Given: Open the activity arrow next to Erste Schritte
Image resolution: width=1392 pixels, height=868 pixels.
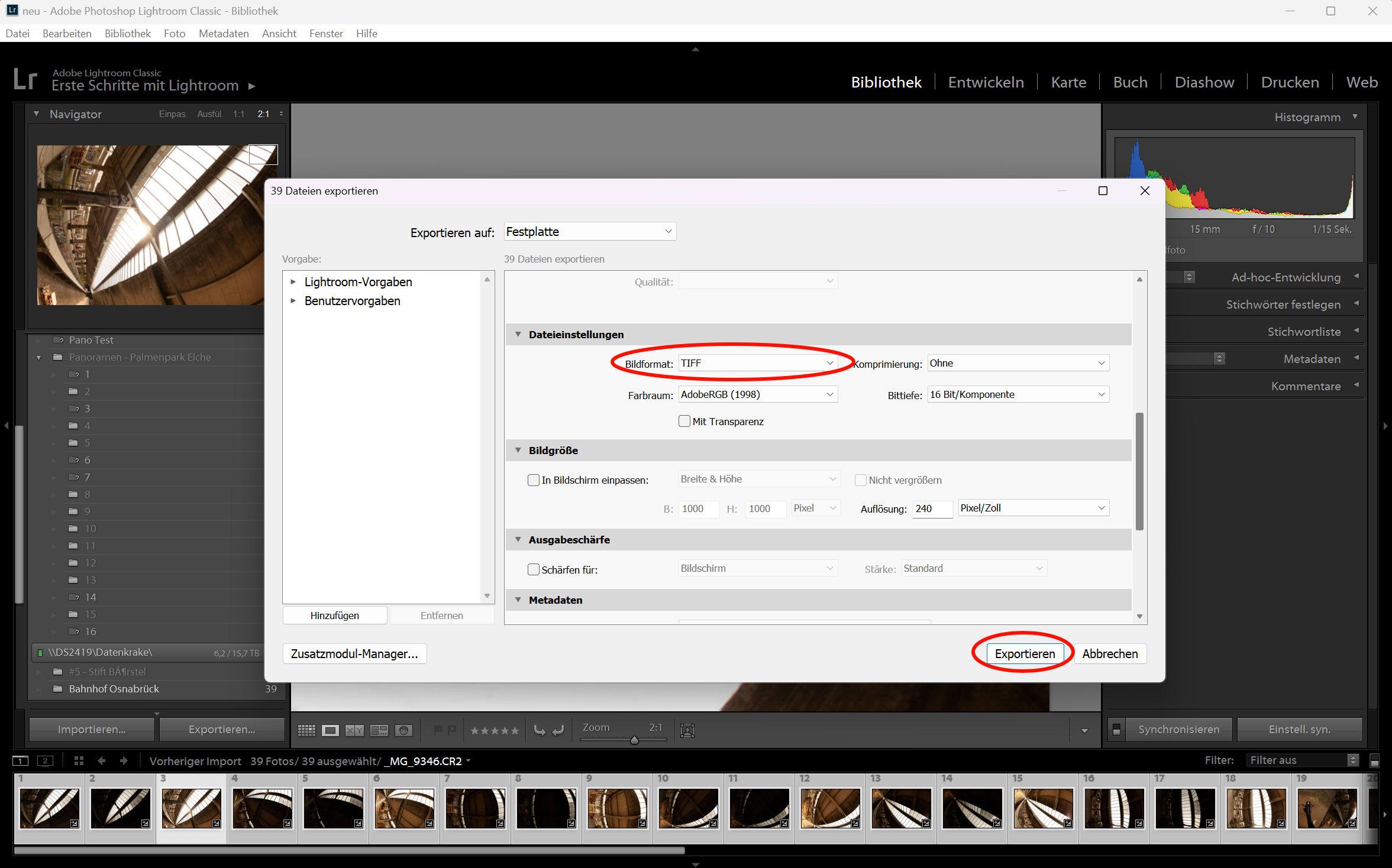Looking at the screenshot, I should coord(252,86).
